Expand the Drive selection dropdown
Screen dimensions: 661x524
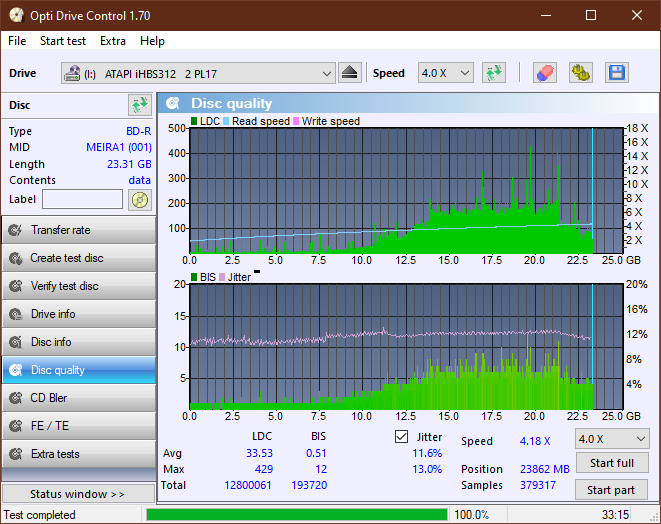tap(326, 73)
